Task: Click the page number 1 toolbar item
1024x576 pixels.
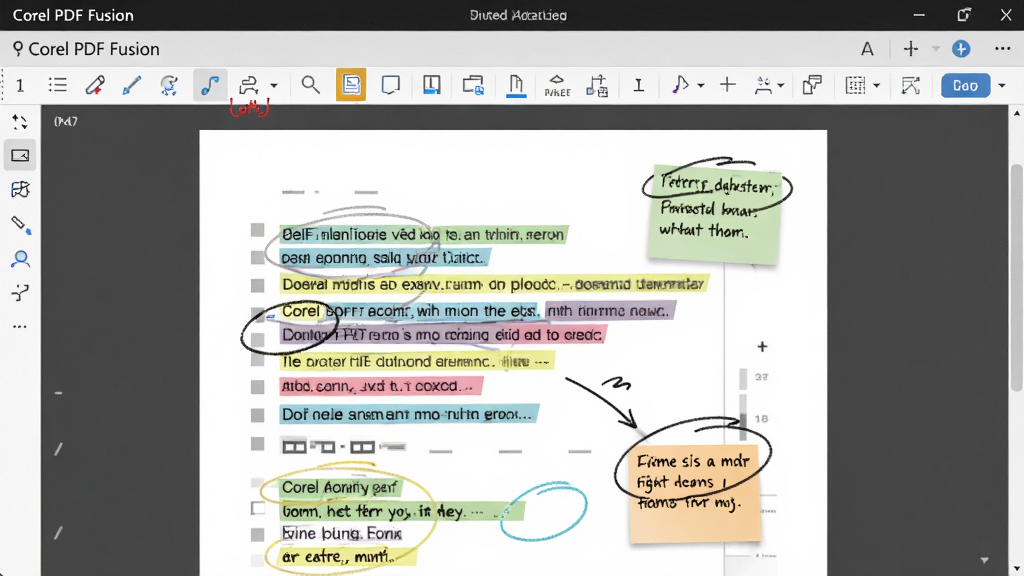Action: pos(20,86)
